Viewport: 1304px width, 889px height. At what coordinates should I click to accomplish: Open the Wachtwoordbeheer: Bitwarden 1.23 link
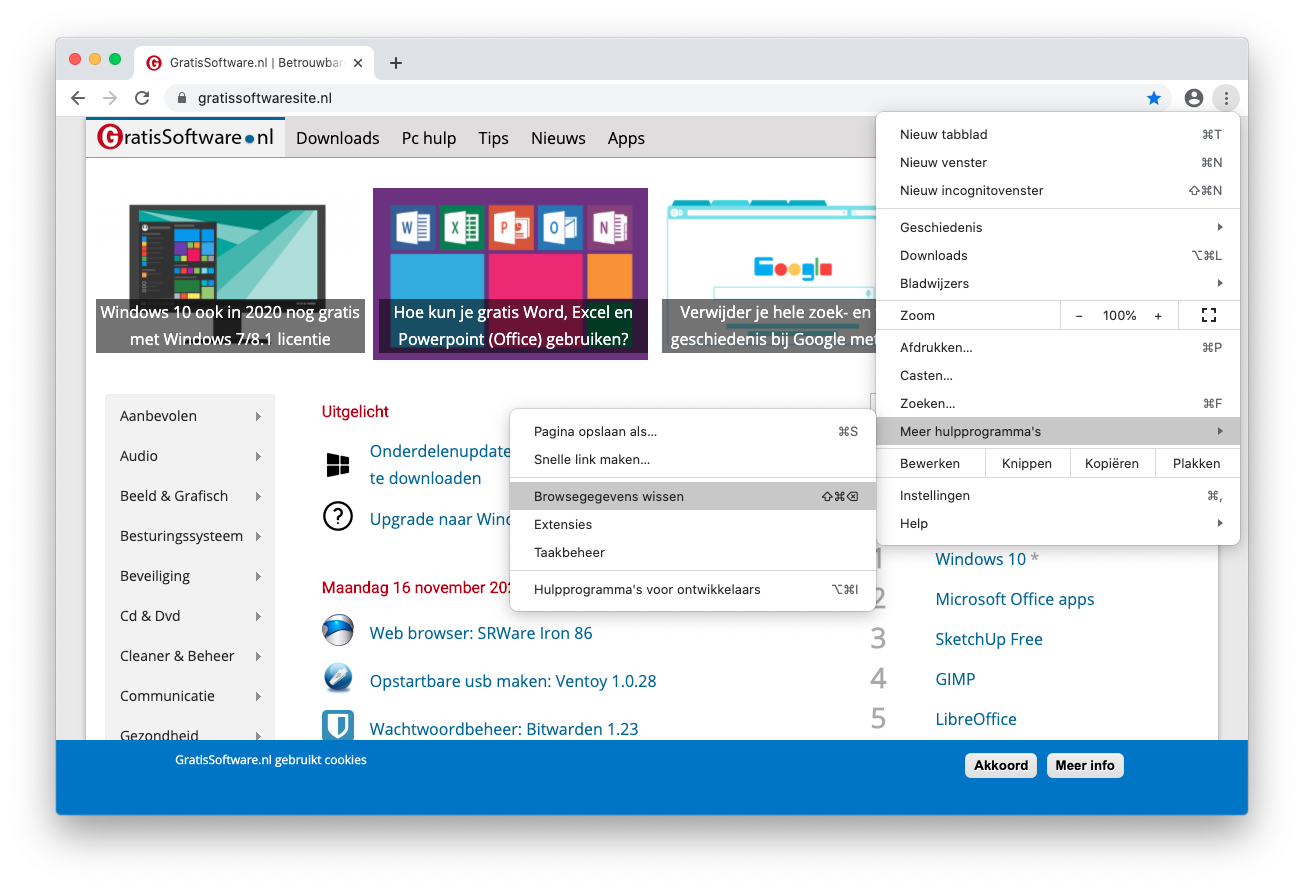click(503, 729)
